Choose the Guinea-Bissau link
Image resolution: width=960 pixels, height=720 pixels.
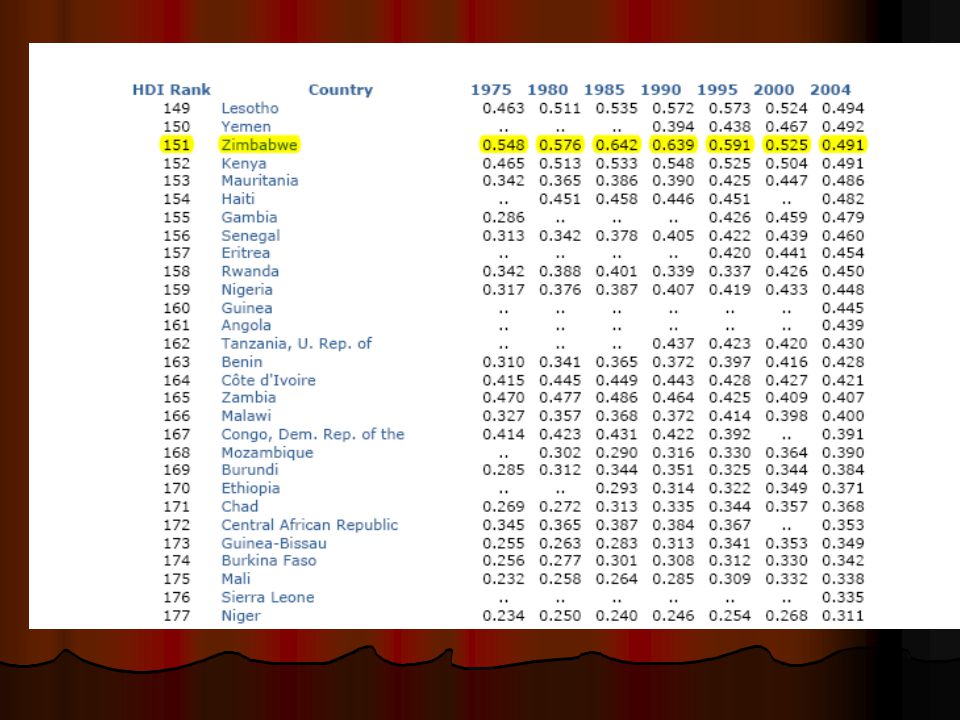pyautogui.click(x=274, y=543)
